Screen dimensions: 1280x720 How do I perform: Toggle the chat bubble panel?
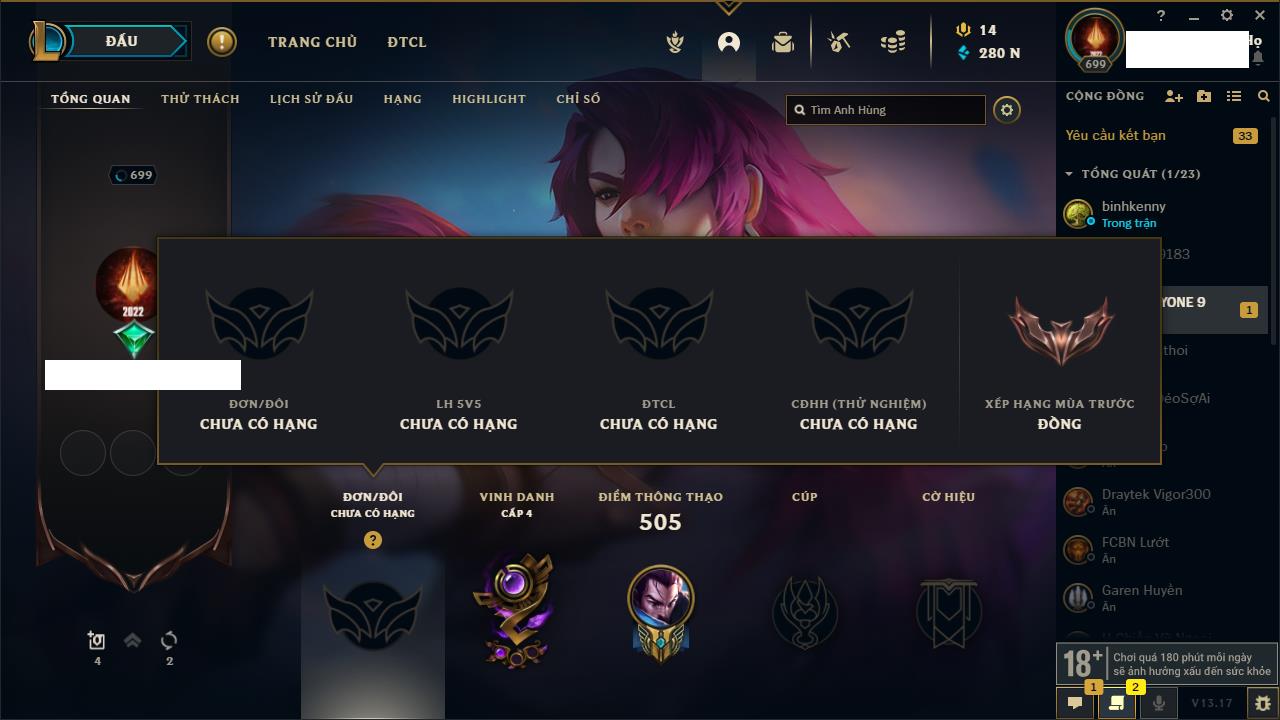[x=1075, y=703]
